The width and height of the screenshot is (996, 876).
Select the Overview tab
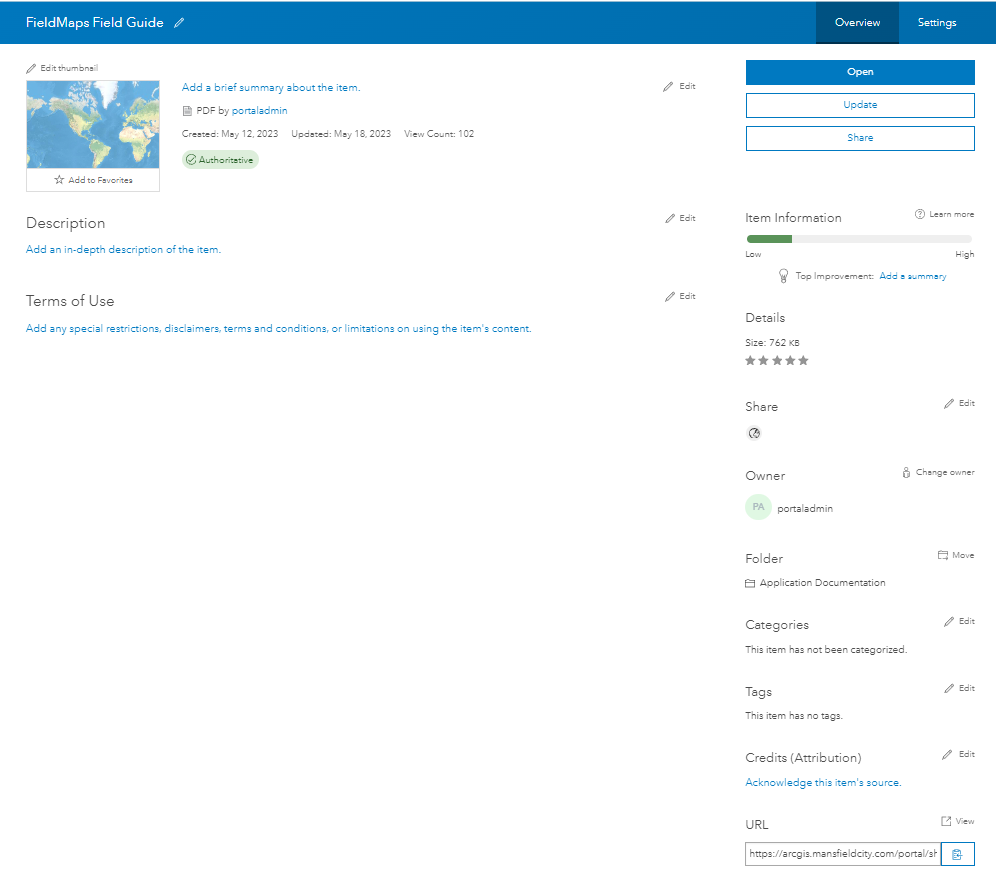click(857, 22)
